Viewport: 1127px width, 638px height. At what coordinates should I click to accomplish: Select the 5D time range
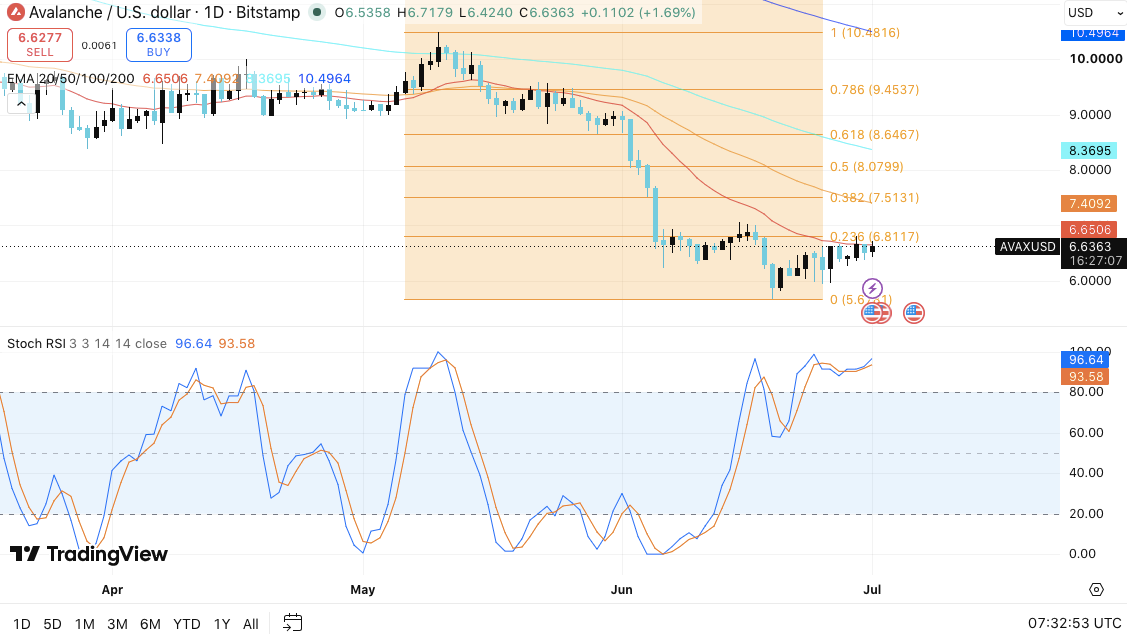point(52,624)
